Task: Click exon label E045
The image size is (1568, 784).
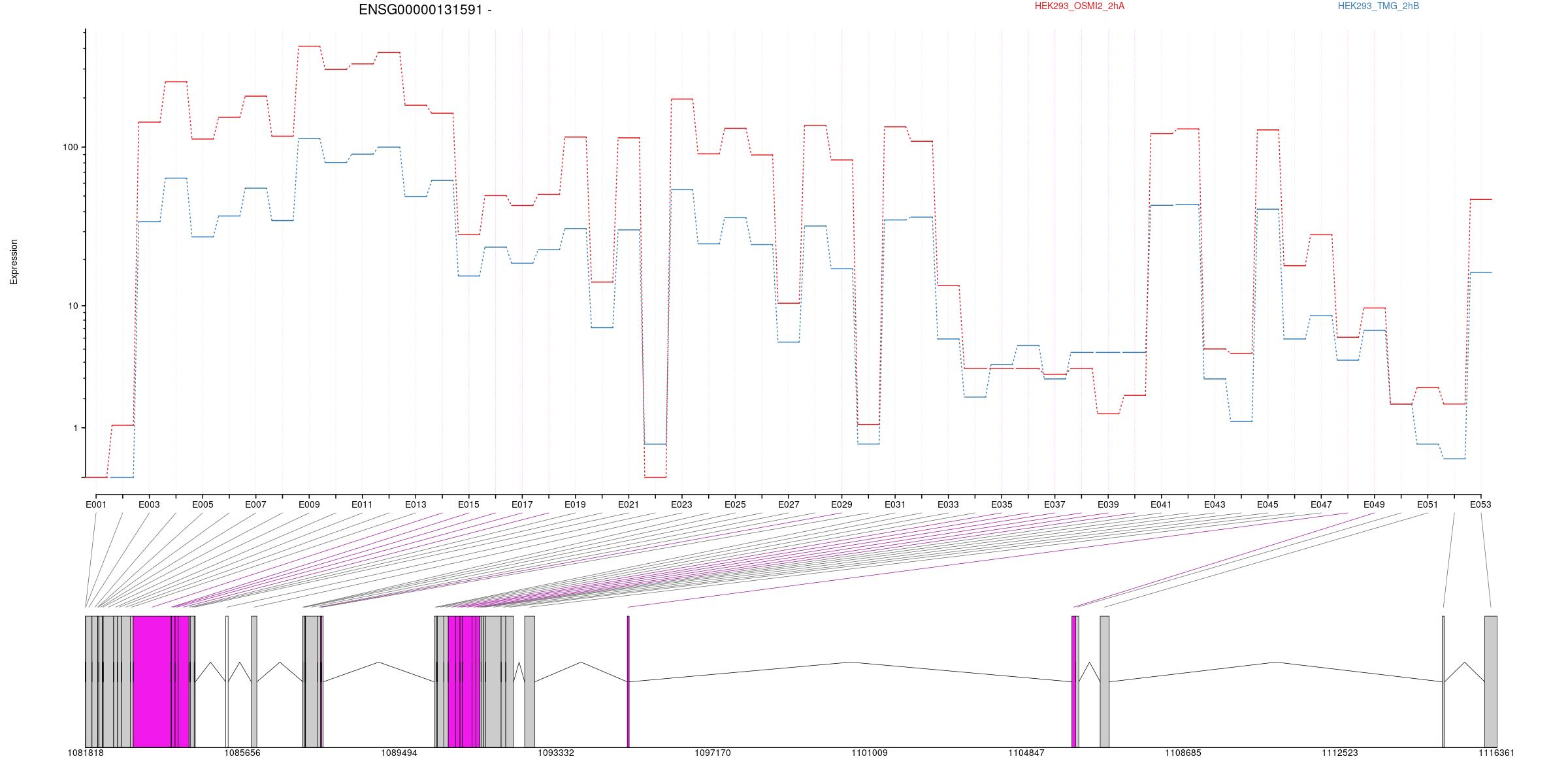Action: (1267, 504)
